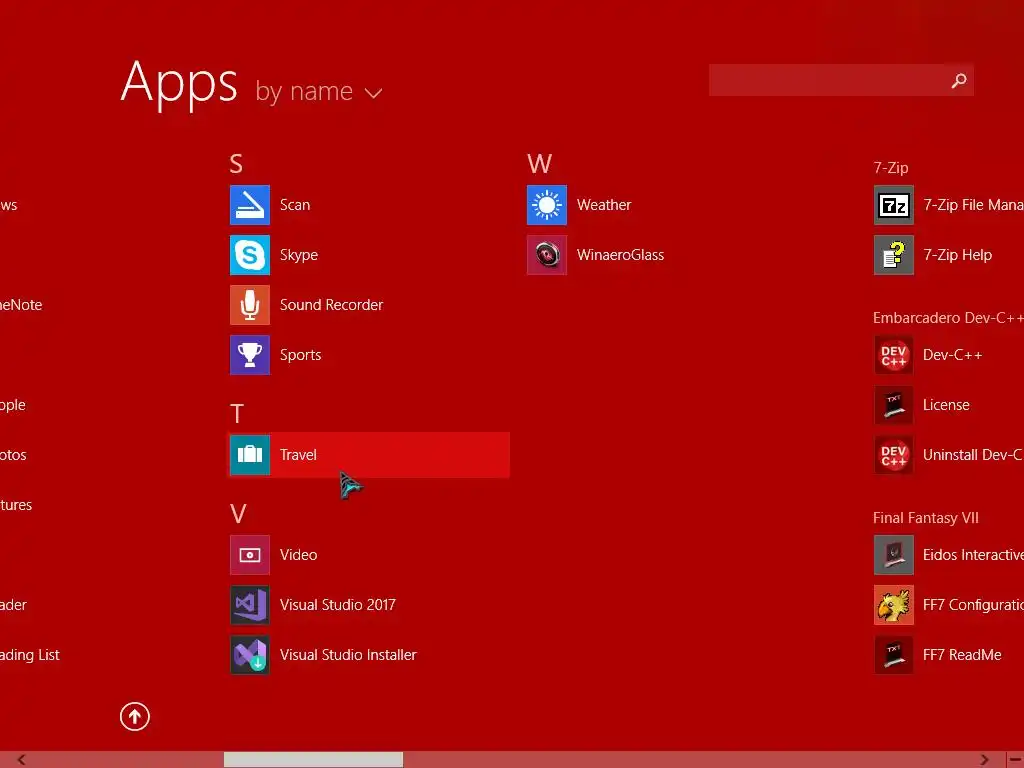
Task: Open the Sports trophy icon
Action: 249,355
